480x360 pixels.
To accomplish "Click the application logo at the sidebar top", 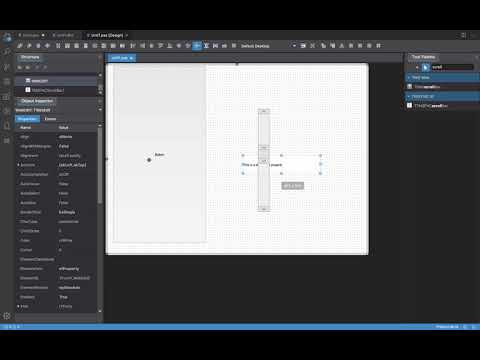I will tap(7, 37).
